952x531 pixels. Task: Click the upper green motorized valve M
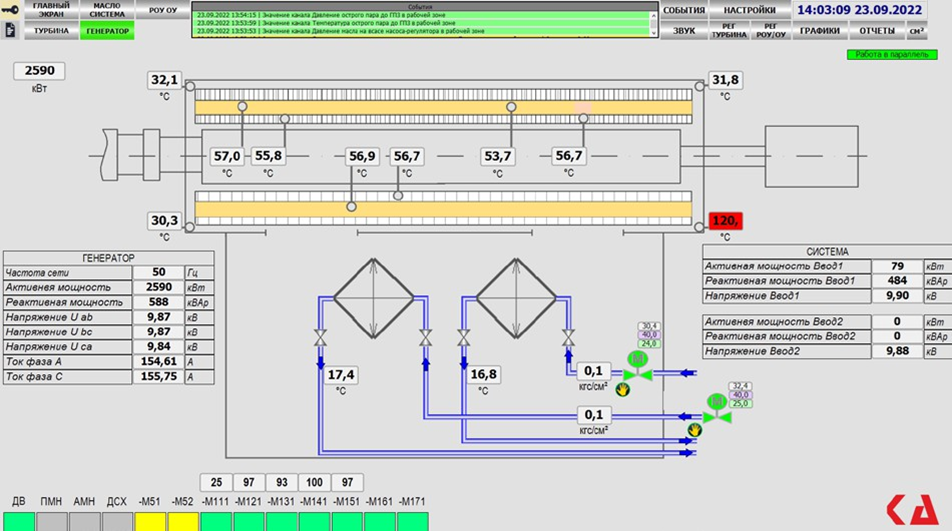(638, 368)
